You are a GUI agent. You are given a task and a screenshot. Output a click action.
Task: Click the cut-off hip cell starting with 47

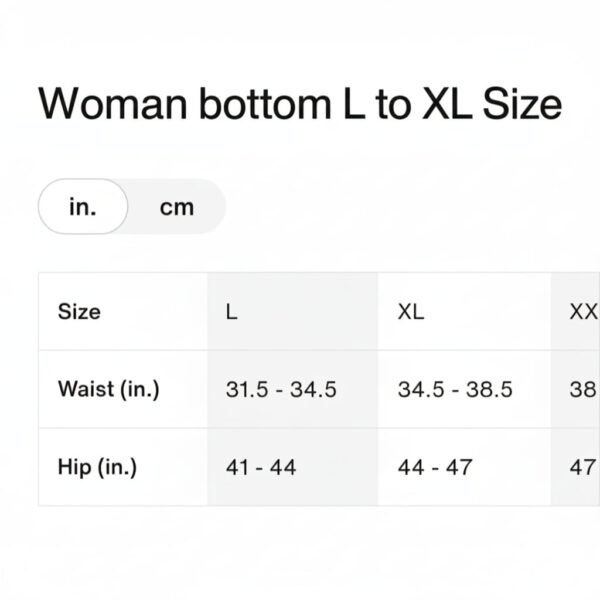pyautogui.click(x=582, y=467)
